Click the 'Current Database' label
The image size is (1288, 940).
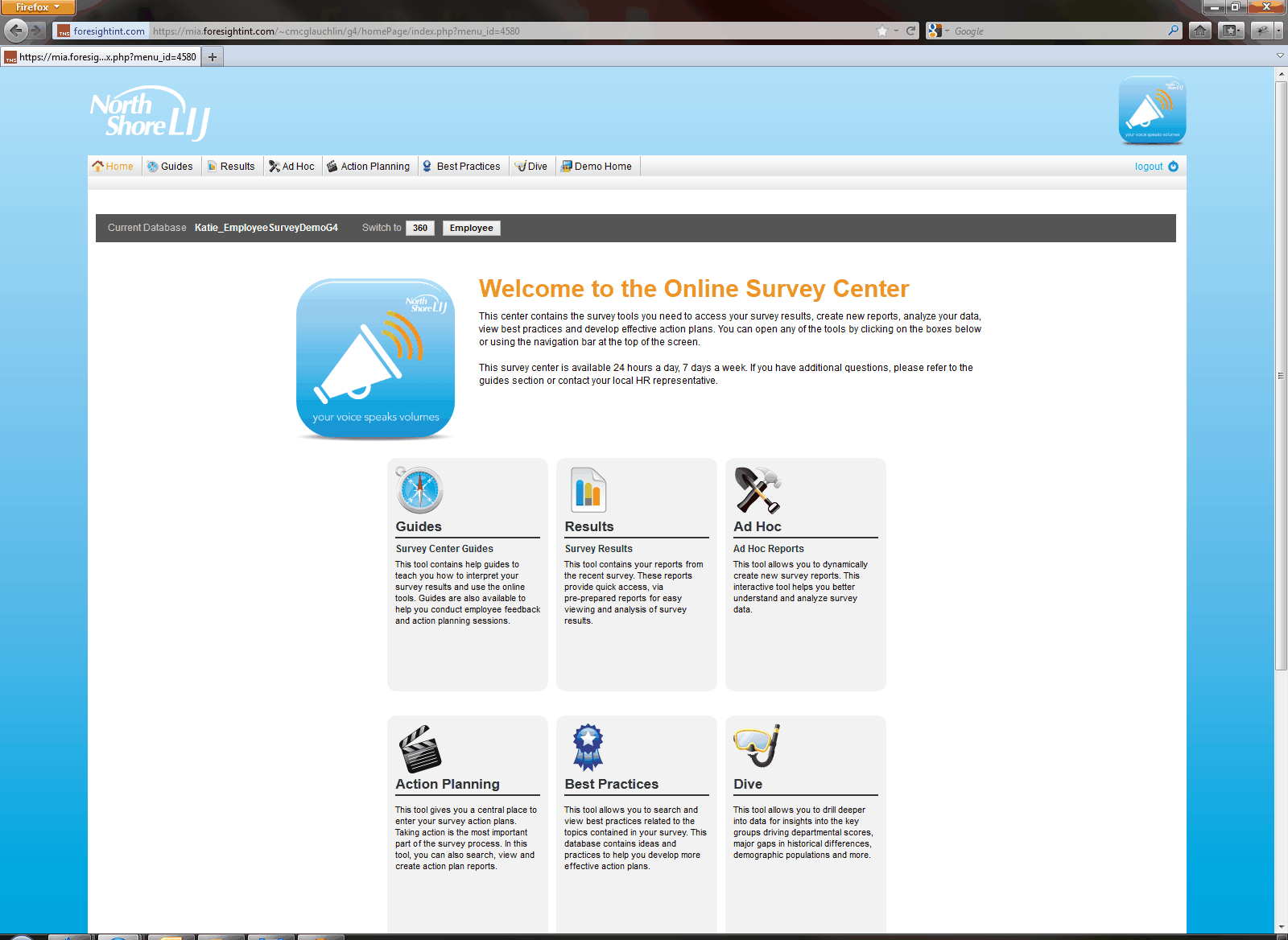pyautogui.click(x=147, y=228)
